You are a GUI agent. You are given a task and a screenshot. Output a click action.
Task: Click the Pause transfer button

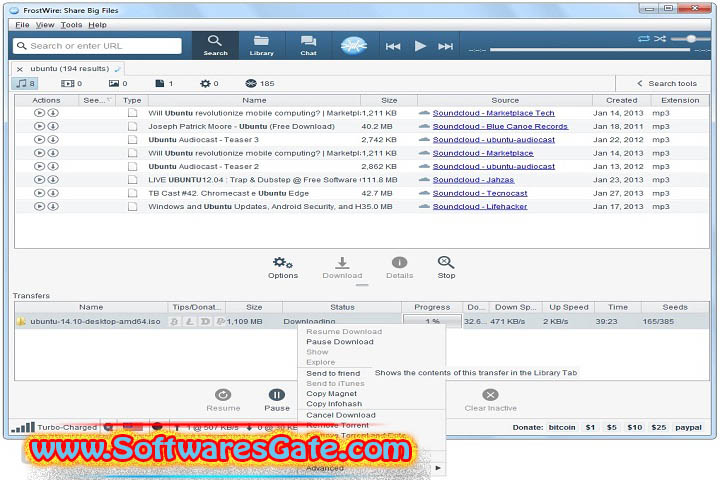point(277,400)
